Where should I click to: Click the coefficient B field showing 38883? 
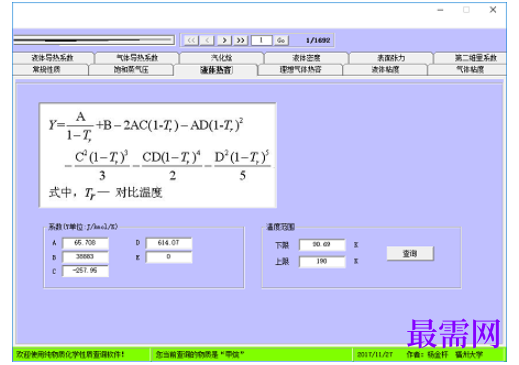85,257
